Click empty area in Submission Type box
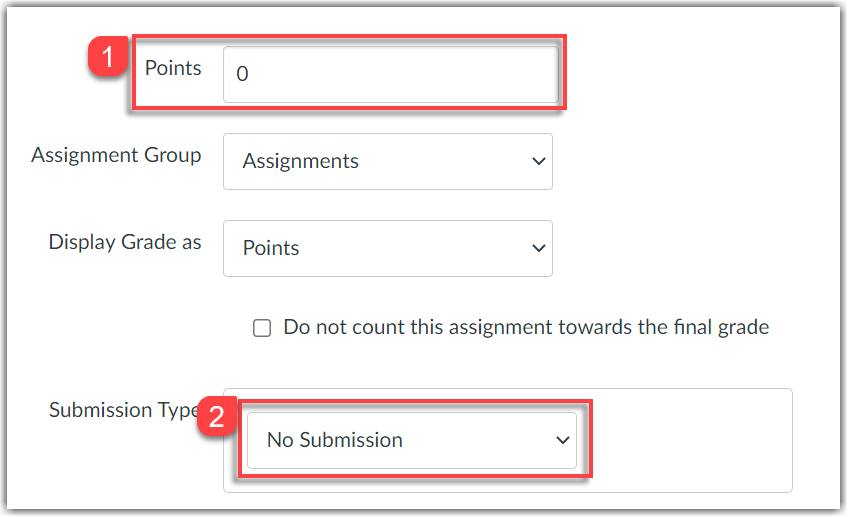 690,440
